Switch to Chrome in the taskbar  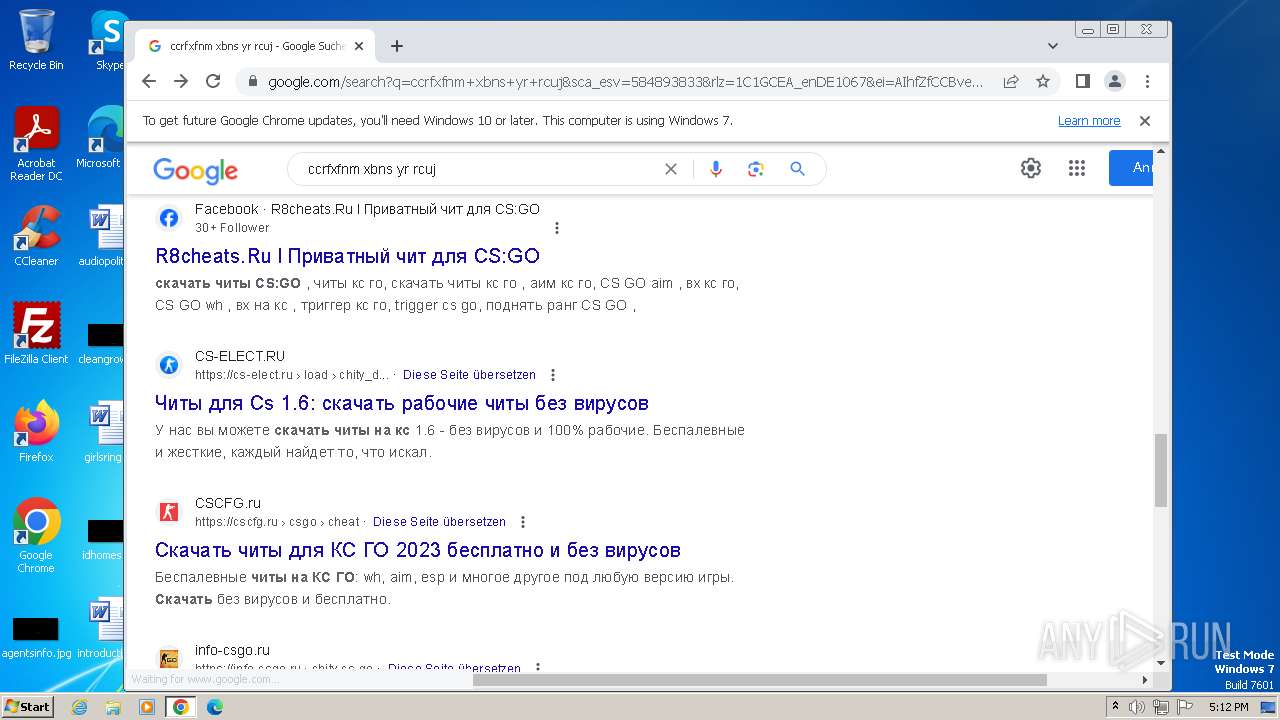click(x=181, y=707)
